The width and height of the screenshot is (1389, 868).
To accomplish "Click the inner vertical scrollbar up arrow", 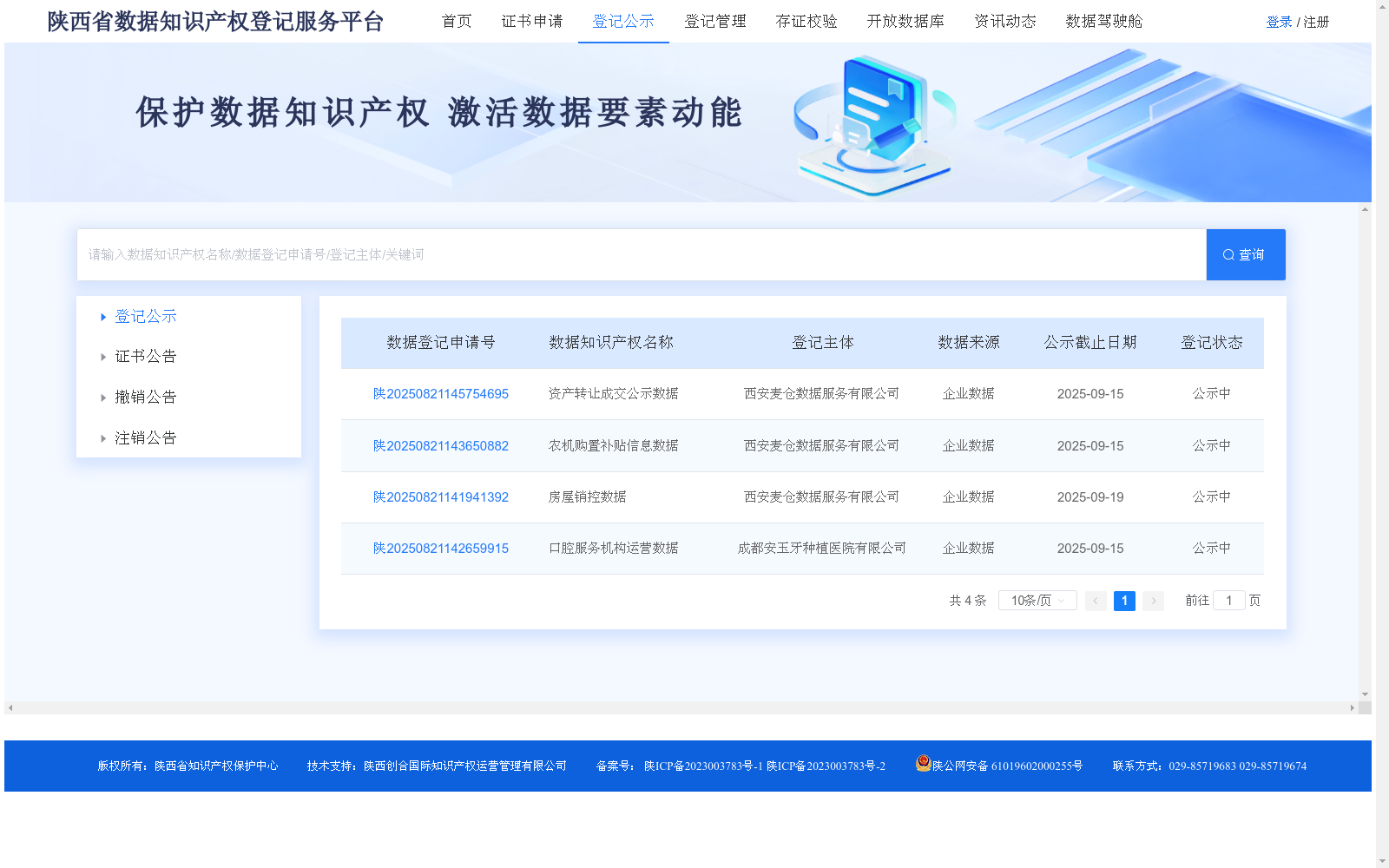I will 1366,209.
